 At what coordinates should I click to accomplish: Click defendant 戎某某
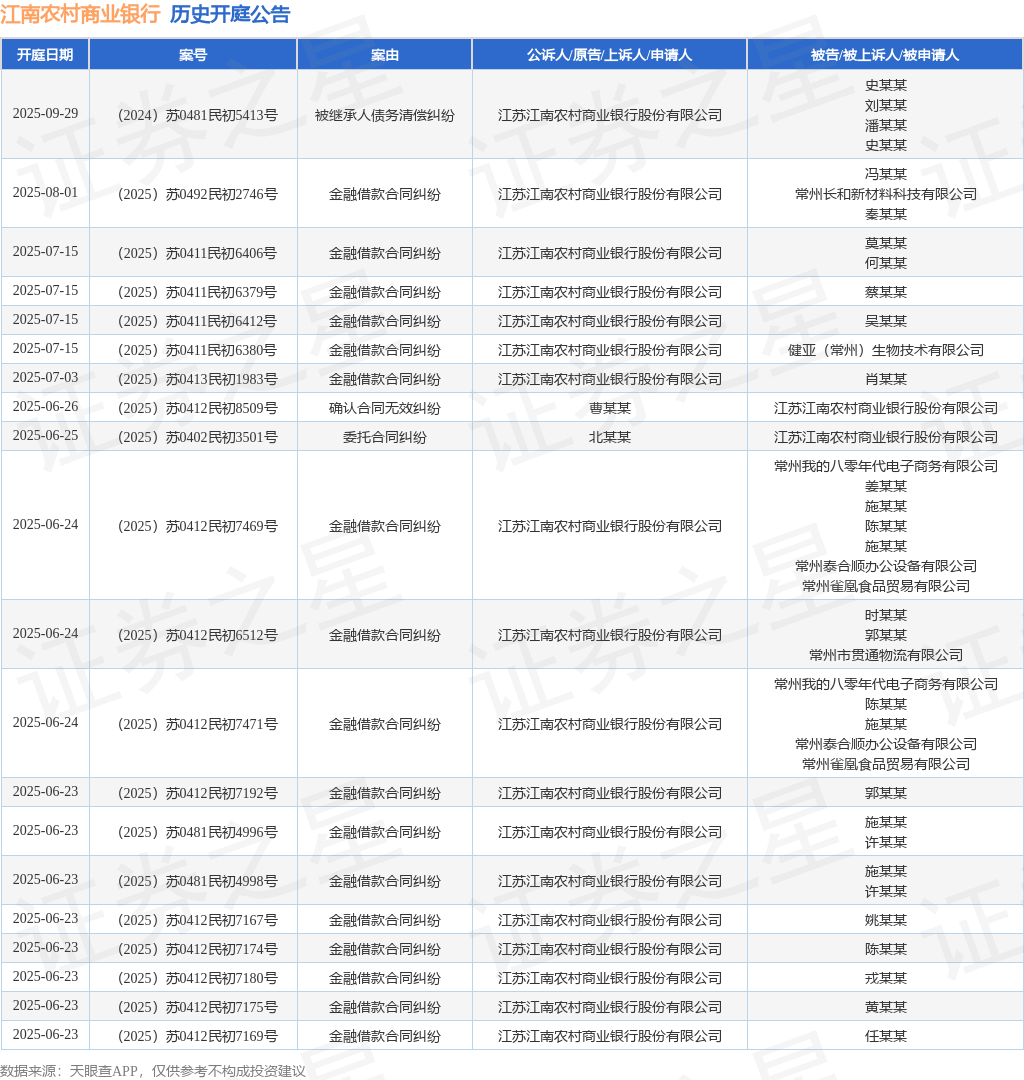(x=886, y=978)
